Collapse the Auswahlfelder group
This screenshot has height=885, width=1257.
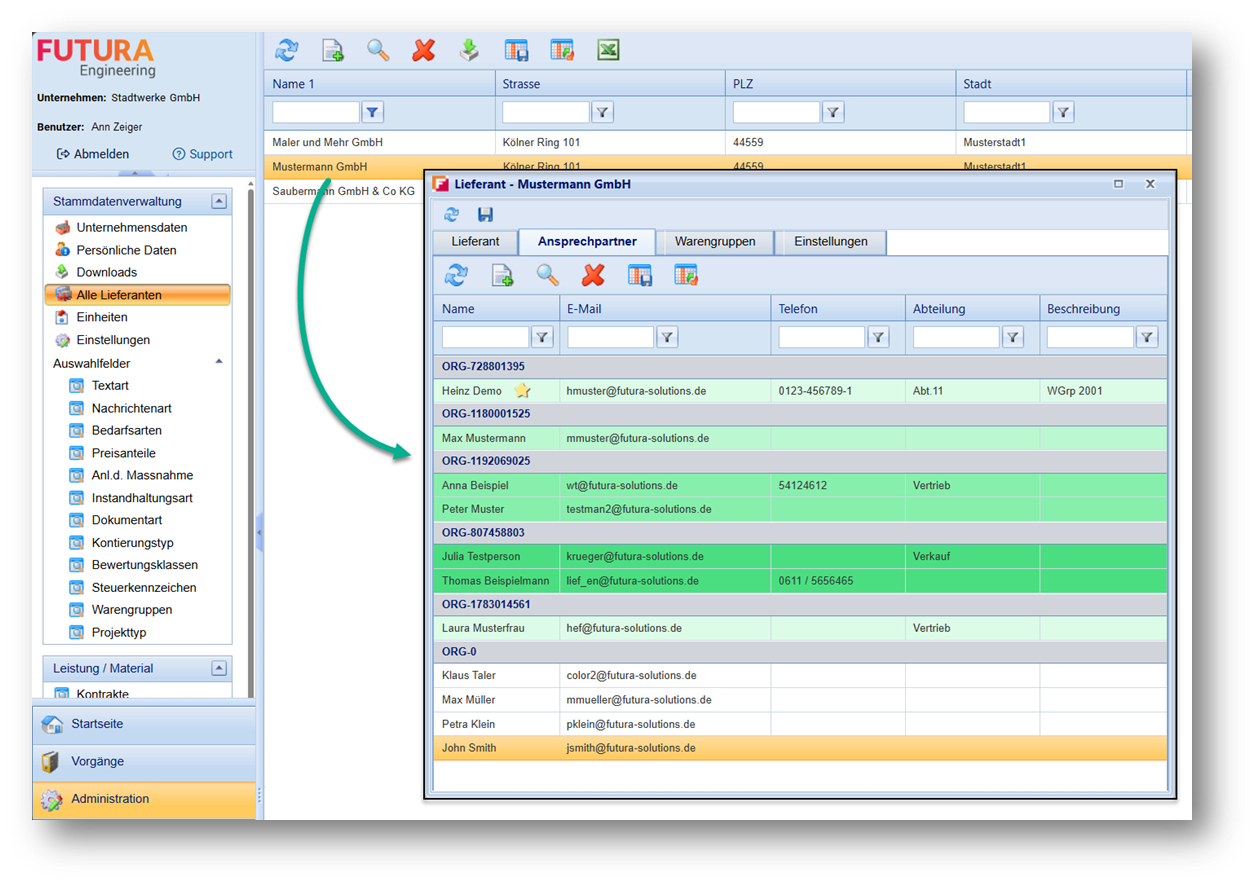(219, 362)
